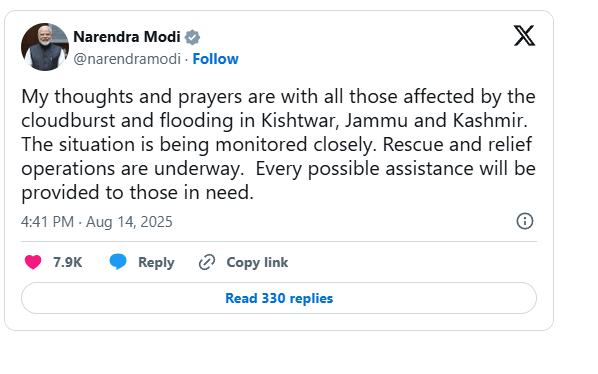Open the Narendra Modi display name link
The width and height of the screenshot is (598, 374).
click(127, 37)
